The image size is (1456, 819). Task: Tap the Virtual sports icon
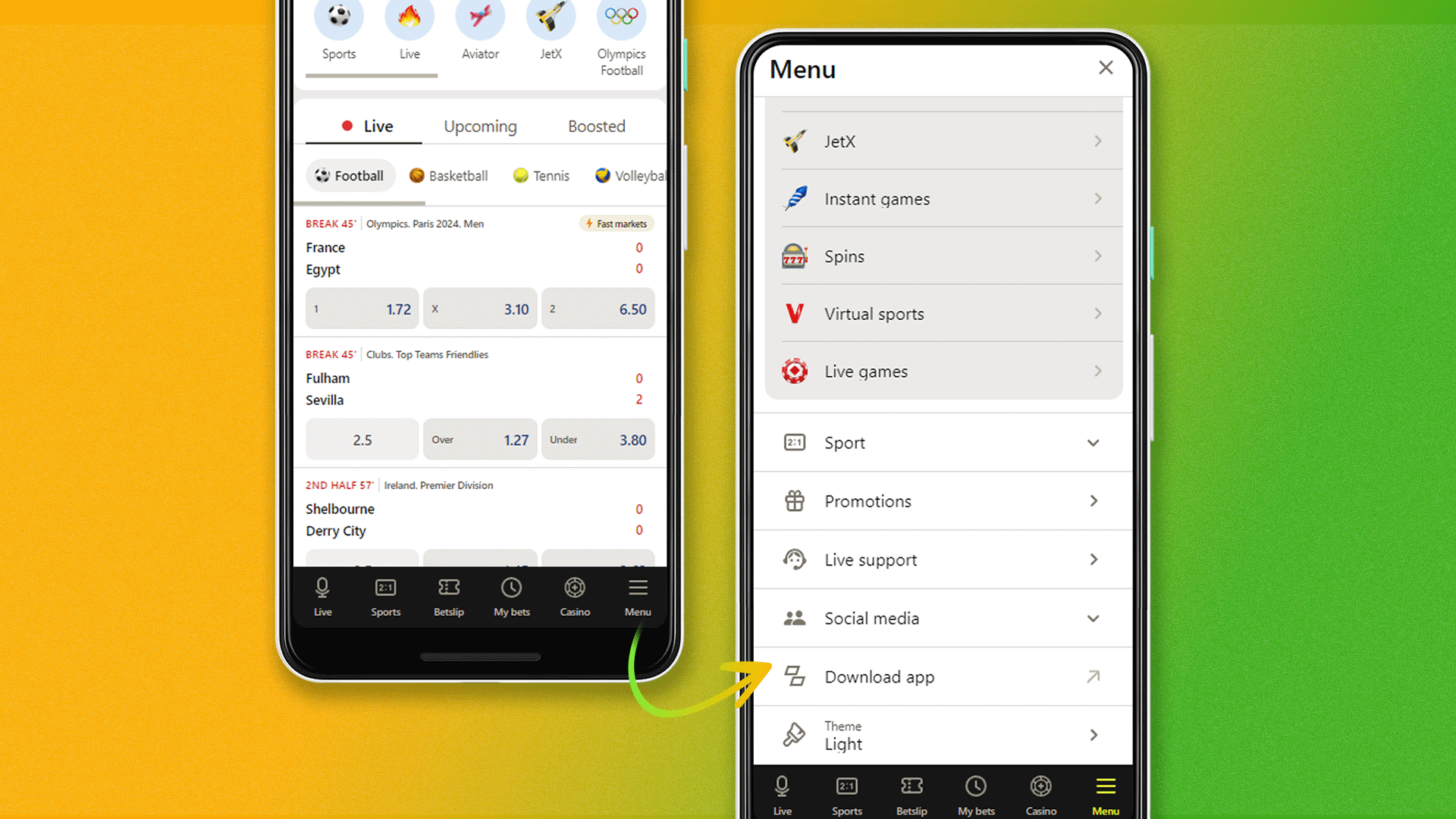point(795,313)
